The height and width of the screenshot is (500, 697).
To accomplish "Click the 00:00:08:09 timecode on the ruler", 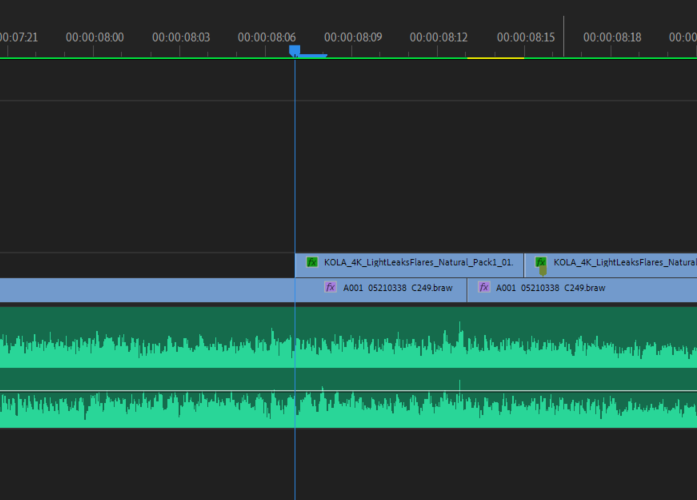I will [353, 37].
